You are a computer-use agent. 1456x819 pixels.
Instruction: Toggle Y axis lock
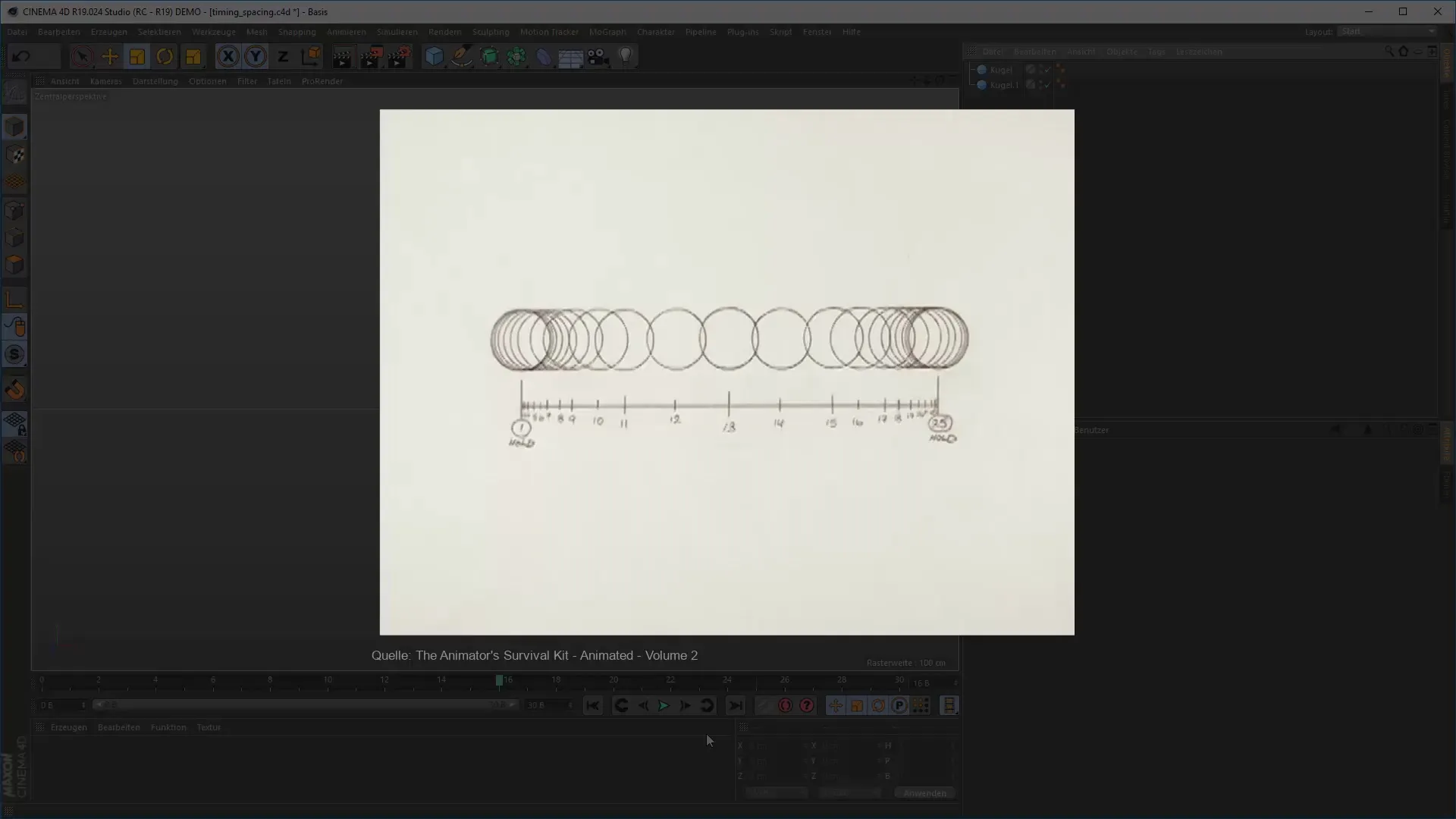tap(256, 56)
